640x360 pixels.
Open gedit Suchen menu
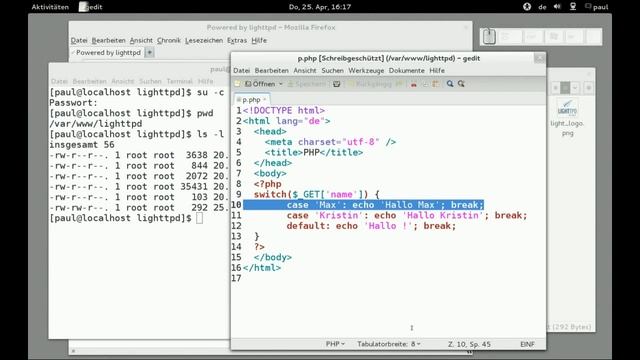point(333,71)
